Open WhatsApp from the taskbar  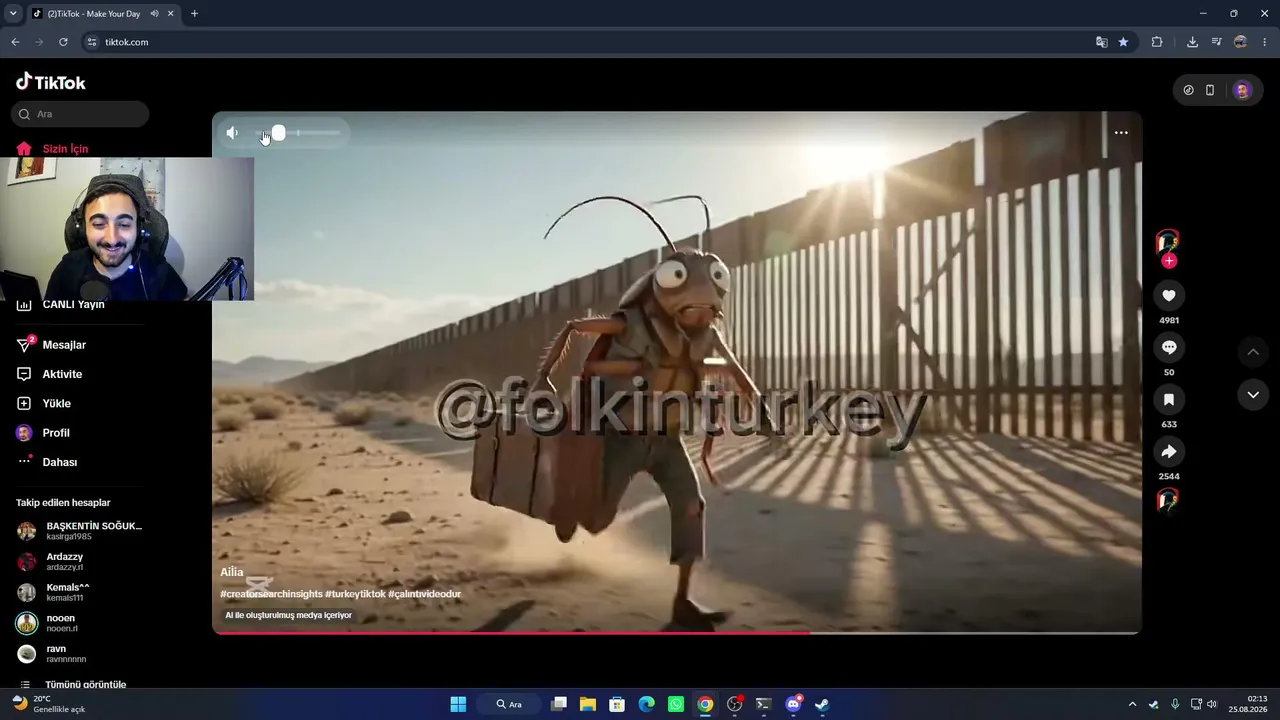(x=676, y=704)
